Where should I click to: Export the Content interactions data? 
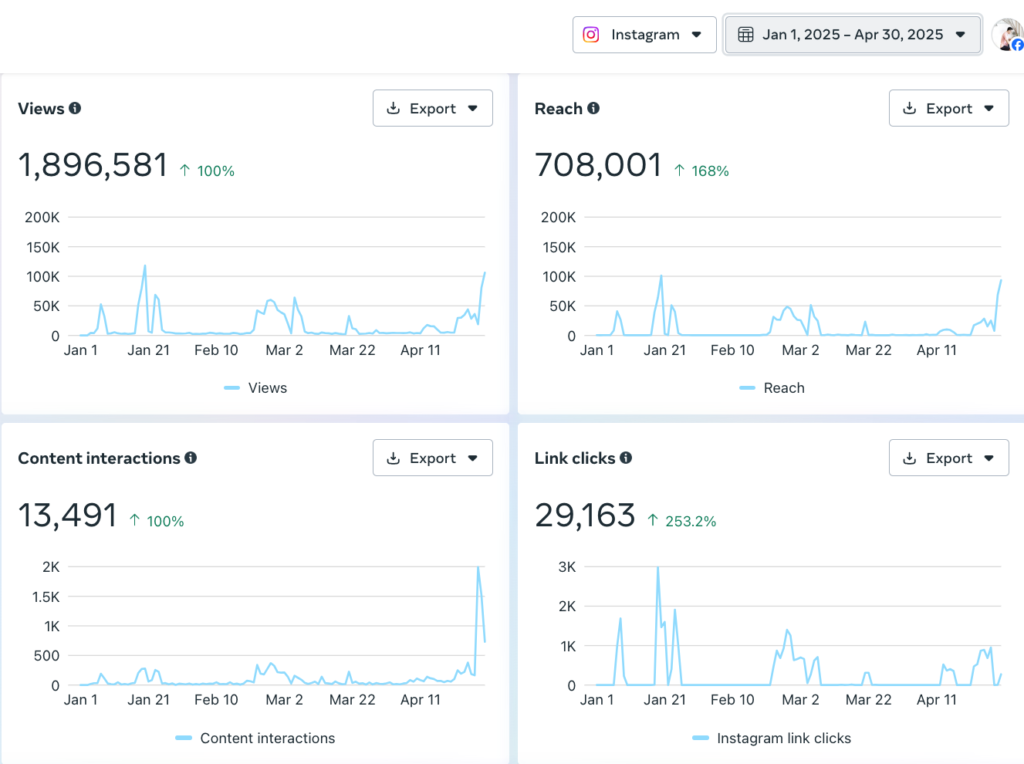[432, 458]
